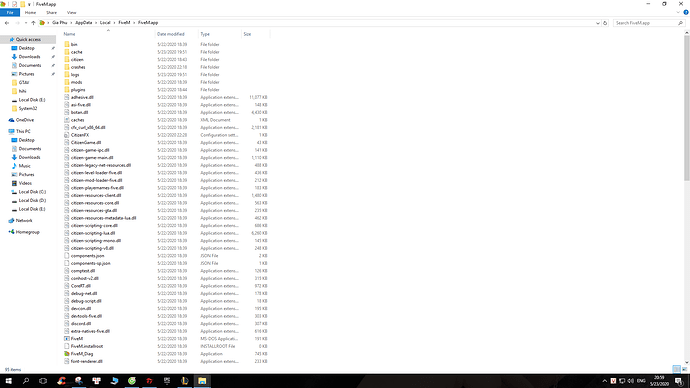Switch to Large icons view in status bar
This screenshot has width=690, height=388.
point(684,369)
